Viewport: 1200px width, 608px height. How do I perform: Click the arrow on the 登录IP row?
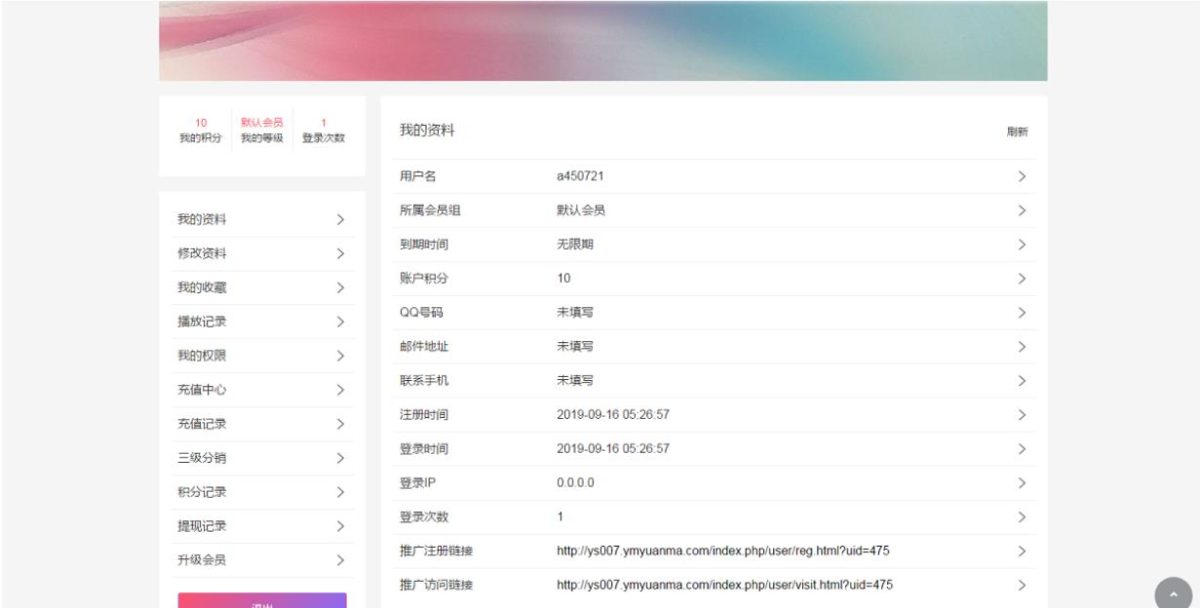[1022, 482]
